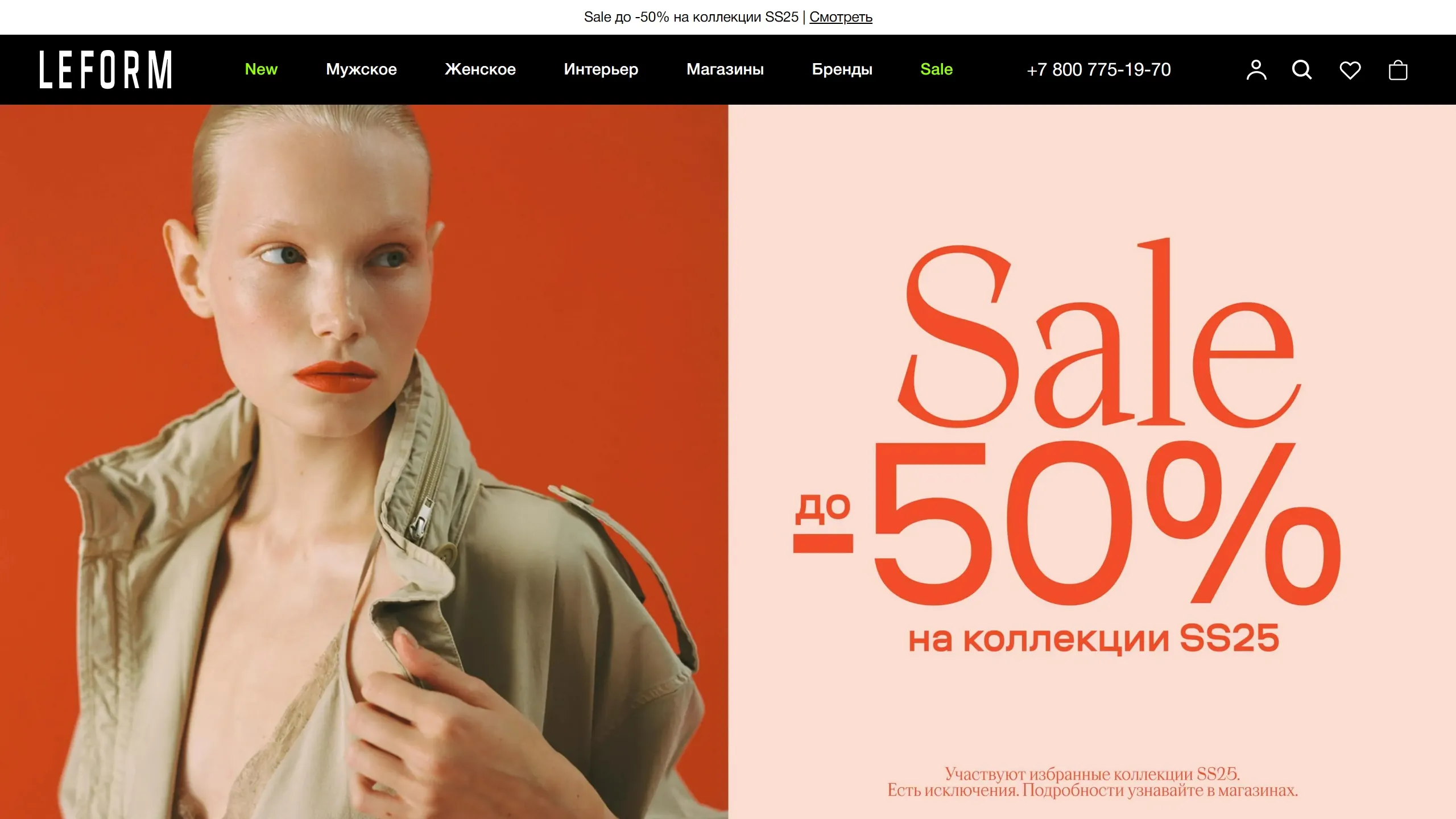Click the LEFORM logo

point(106,69)
